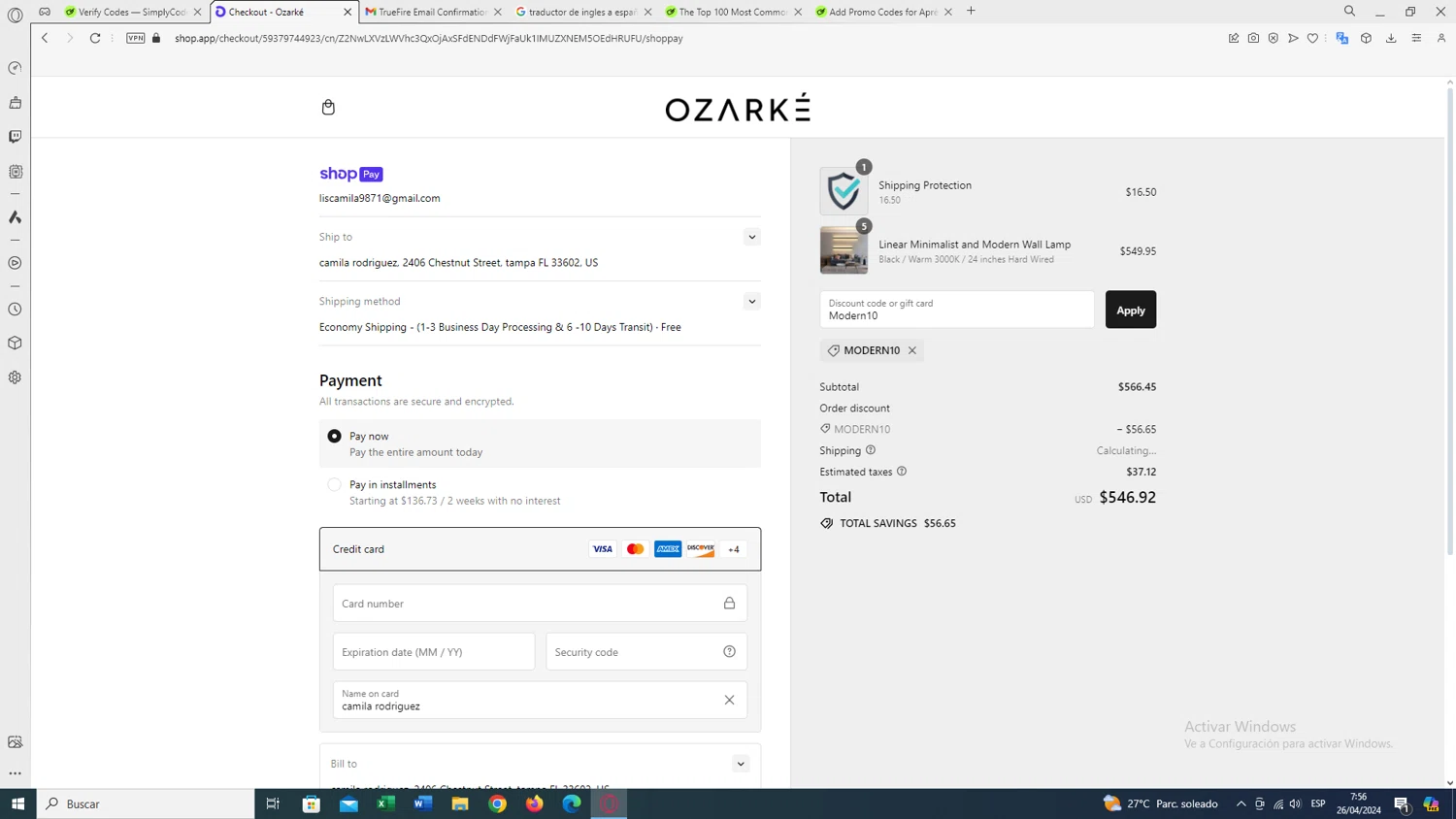Click the OZARKÉ store logo
1456x819 pixels.
click(x=738, y=108)
